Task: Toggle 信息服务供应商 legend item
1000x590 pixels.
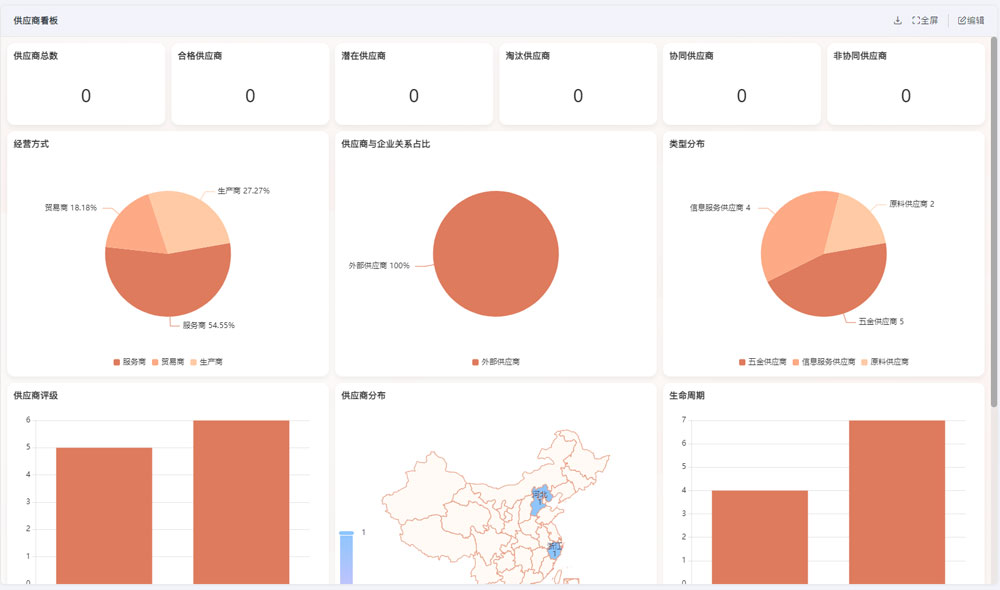Action: (x=824, y=362)
